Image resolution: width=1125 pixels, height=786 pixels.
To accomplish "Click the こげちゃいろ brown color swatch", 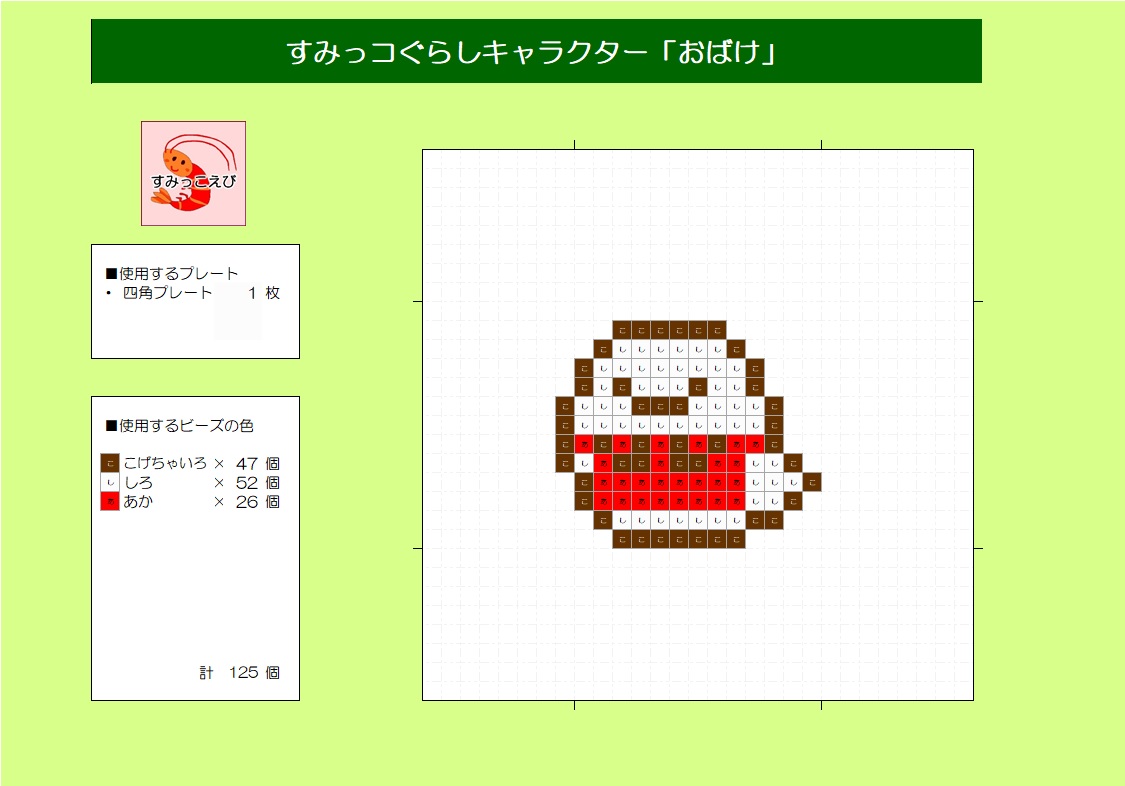I will pos(110,463).
